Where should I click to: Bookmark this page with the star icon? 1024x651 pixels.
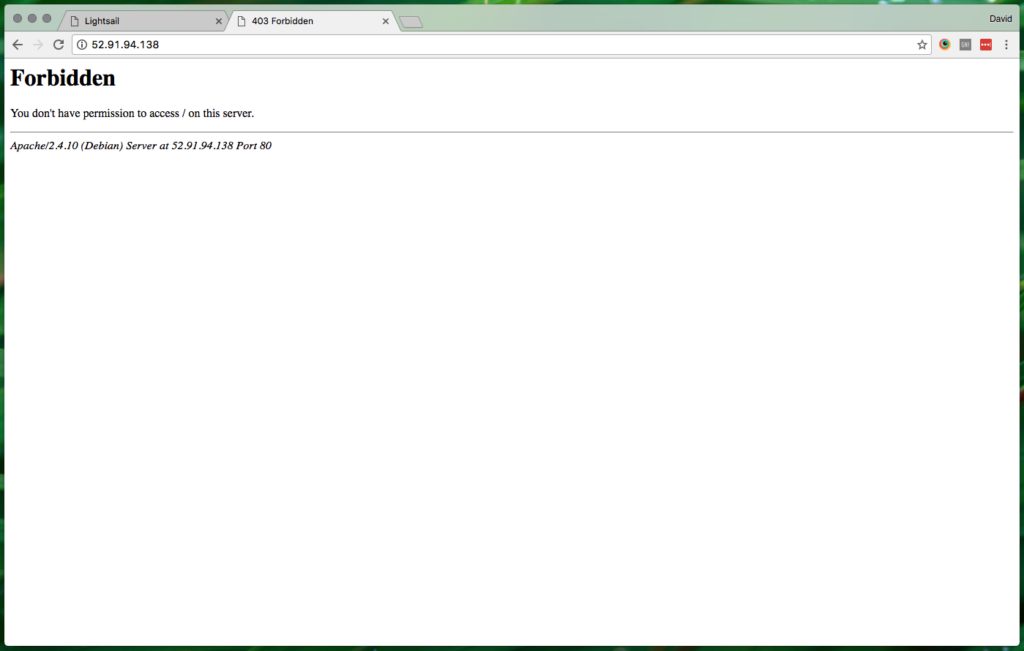coord(921,44)
